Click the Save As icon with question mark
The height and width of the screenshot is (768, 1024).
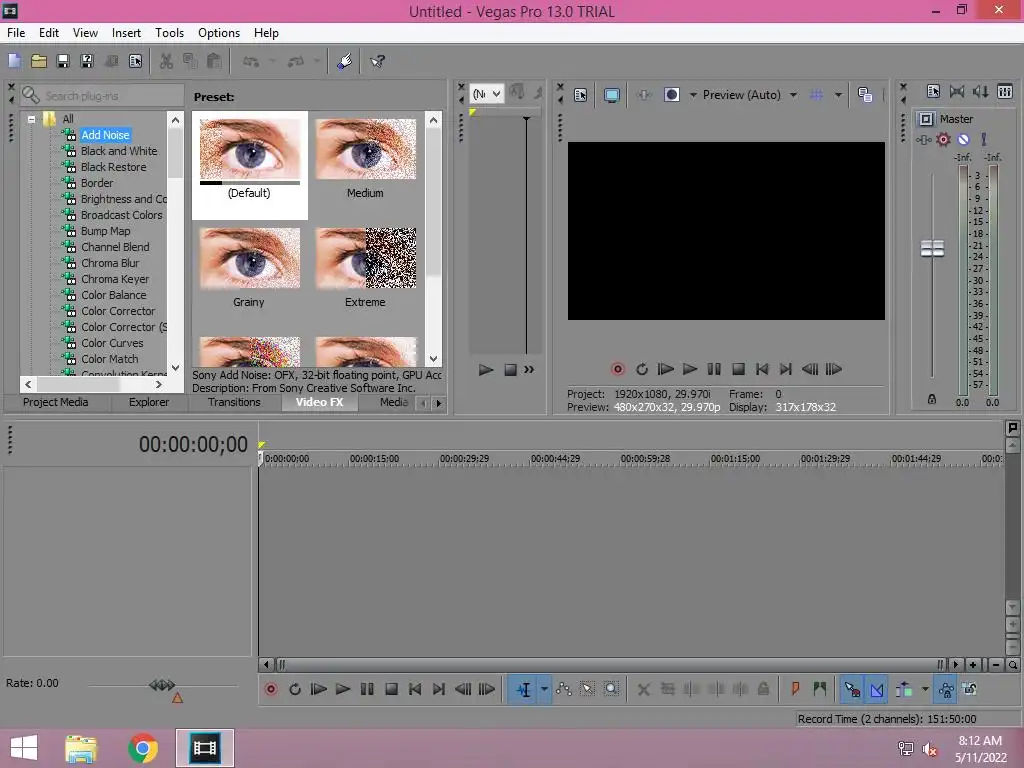[86, 61]
